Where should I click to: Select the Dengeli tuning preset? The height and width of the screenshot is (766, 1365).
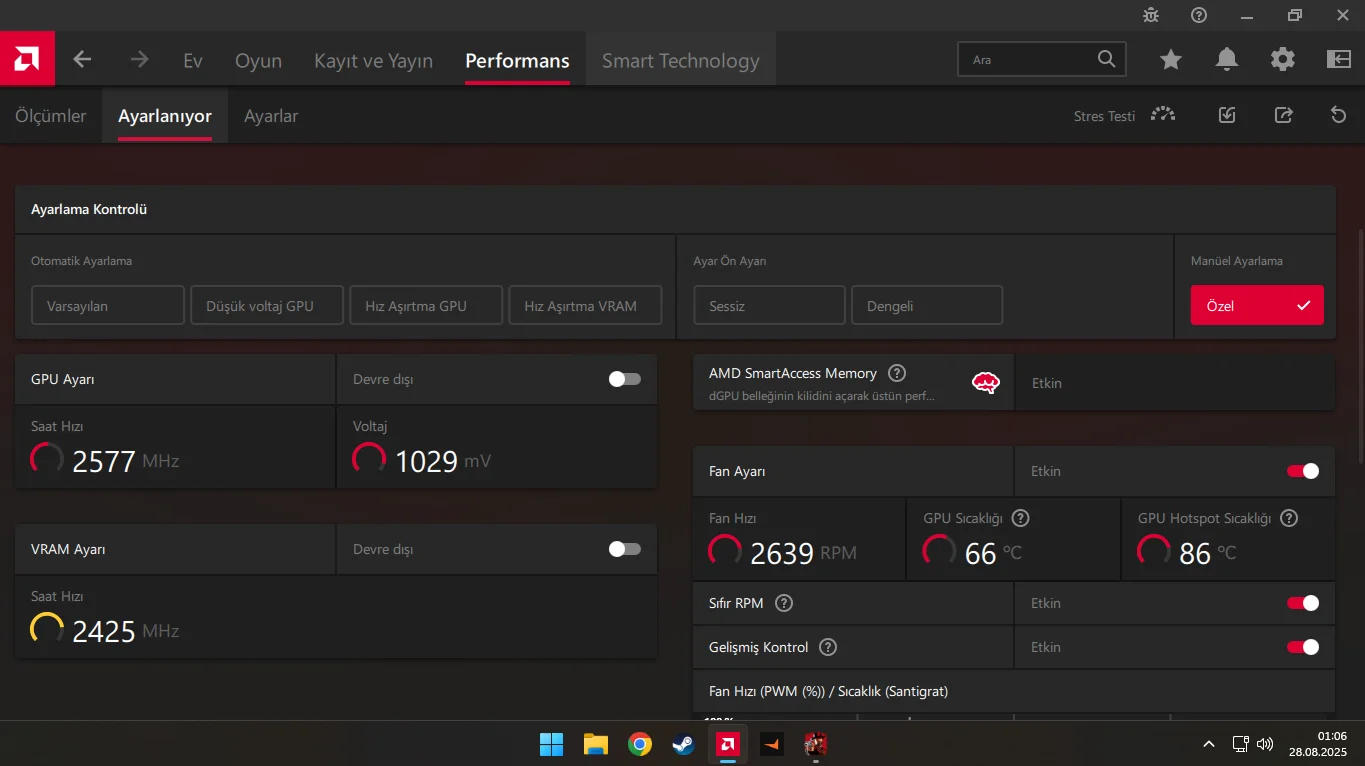click(927, 305)
